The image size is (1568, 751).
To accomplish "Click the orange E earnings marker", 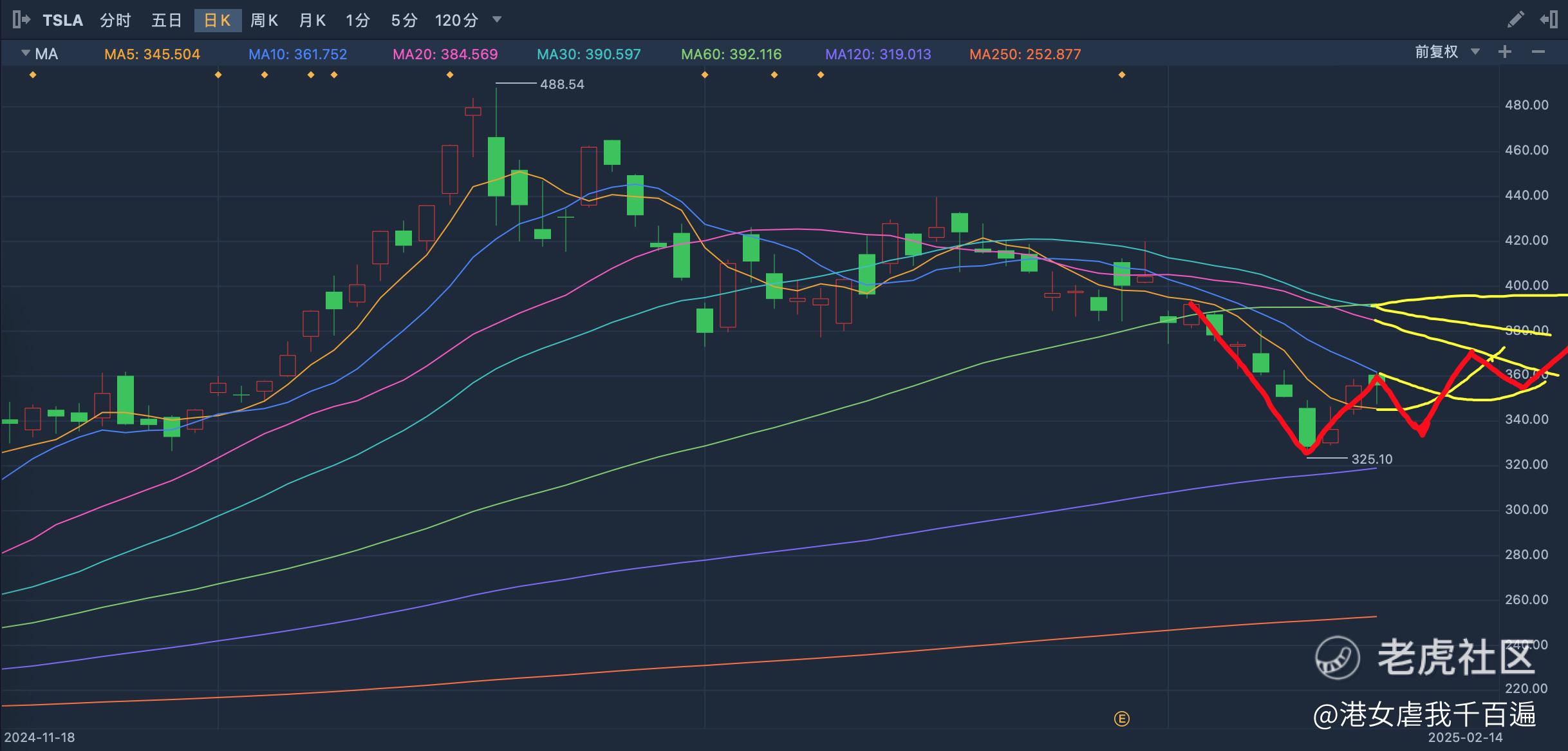I will click(1121, 719).
